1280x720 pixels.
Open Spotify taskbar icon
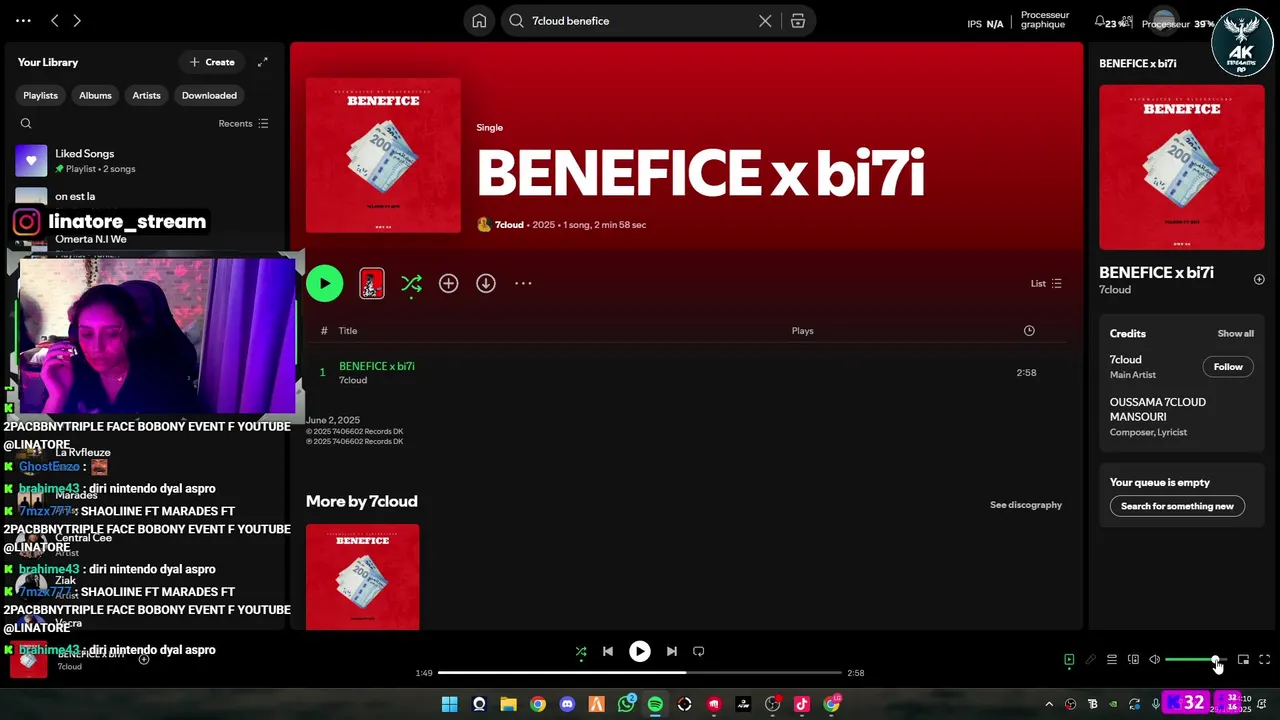[x=655, y=704]
